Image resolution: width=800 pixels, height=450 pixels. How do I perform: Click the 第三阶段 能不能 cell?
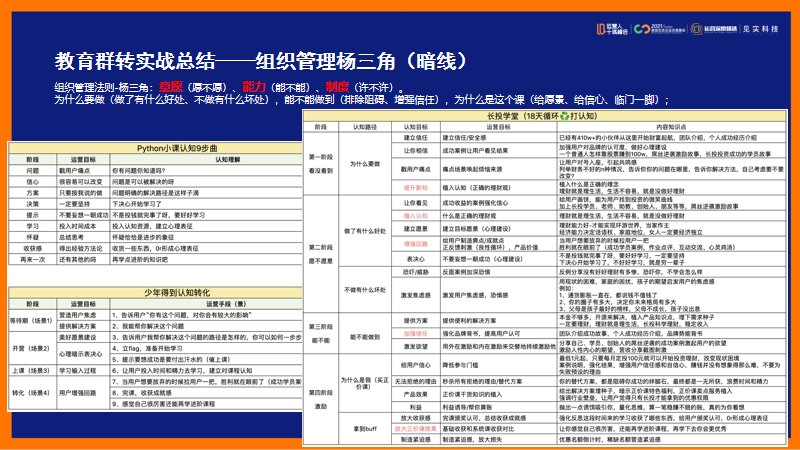[321, 333]
